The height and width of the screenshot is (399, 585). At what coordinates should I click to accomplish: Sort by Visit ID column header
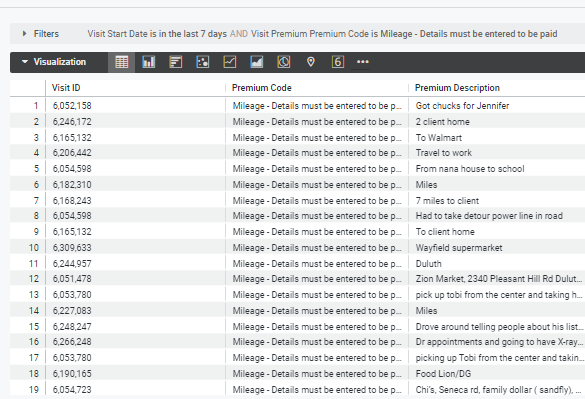[x=66, y=88]
